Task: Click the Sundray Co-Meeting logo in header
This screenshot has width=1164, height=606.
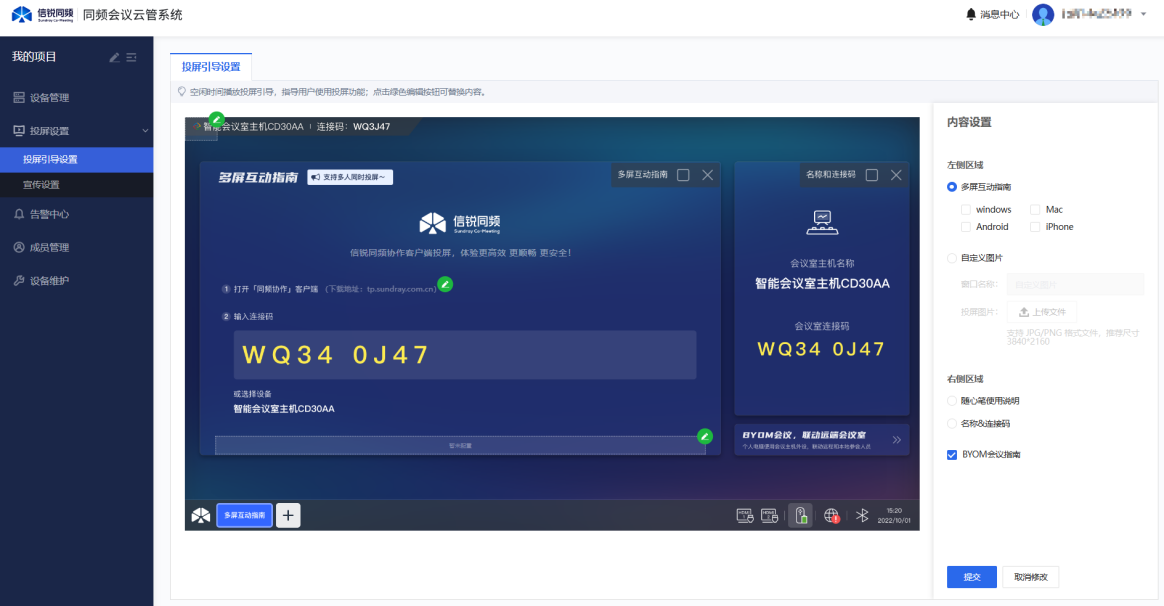Action: click(x=42, y=14)
